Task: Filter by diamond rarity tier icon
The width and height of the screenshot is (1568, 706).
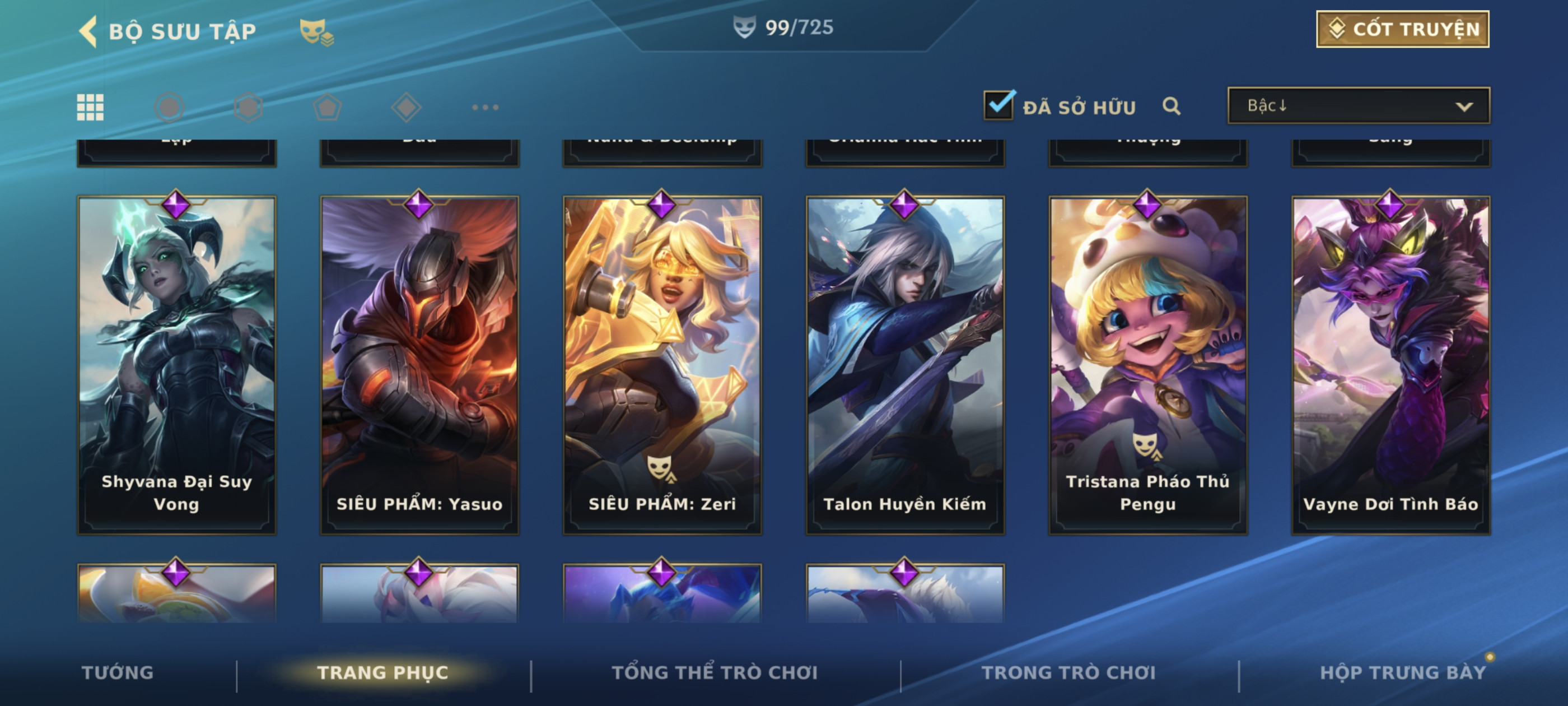Action: coord(407,107)
